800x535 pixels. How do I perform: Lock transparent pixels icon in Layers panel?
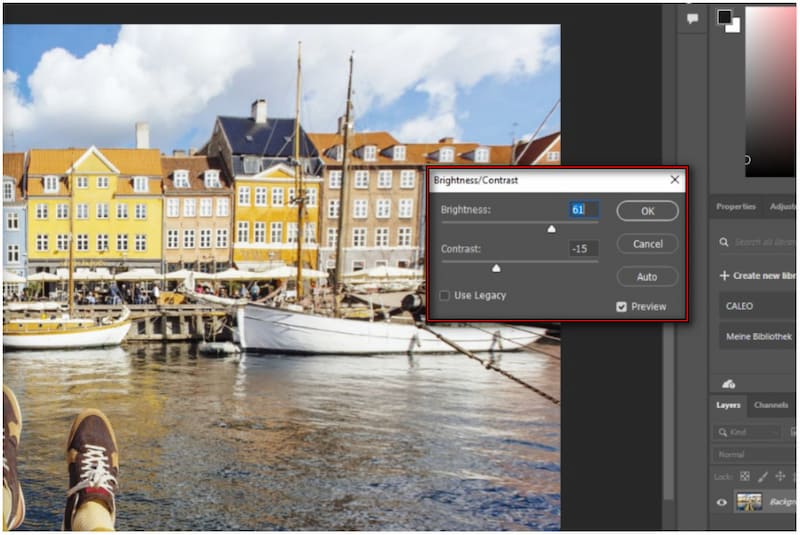pos(744,476)
